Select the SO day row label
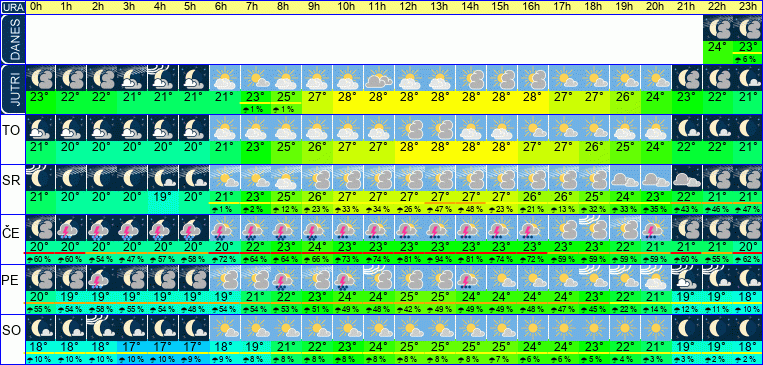This screenshot has width=763, height=365. (x=11, y=331)
